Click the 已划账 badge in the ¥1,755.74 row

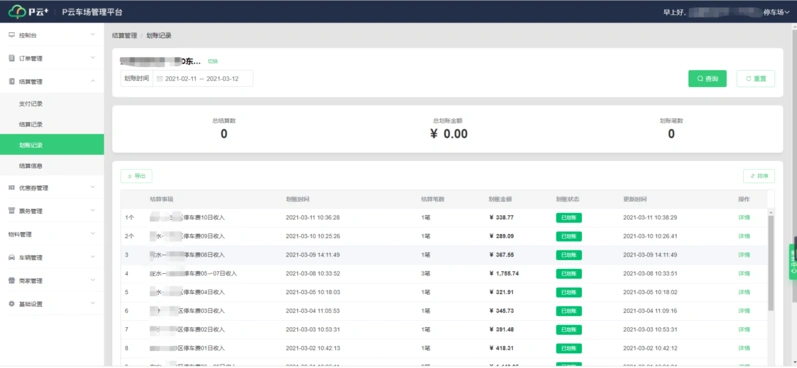pyautogui.click(x=569, y=273)
